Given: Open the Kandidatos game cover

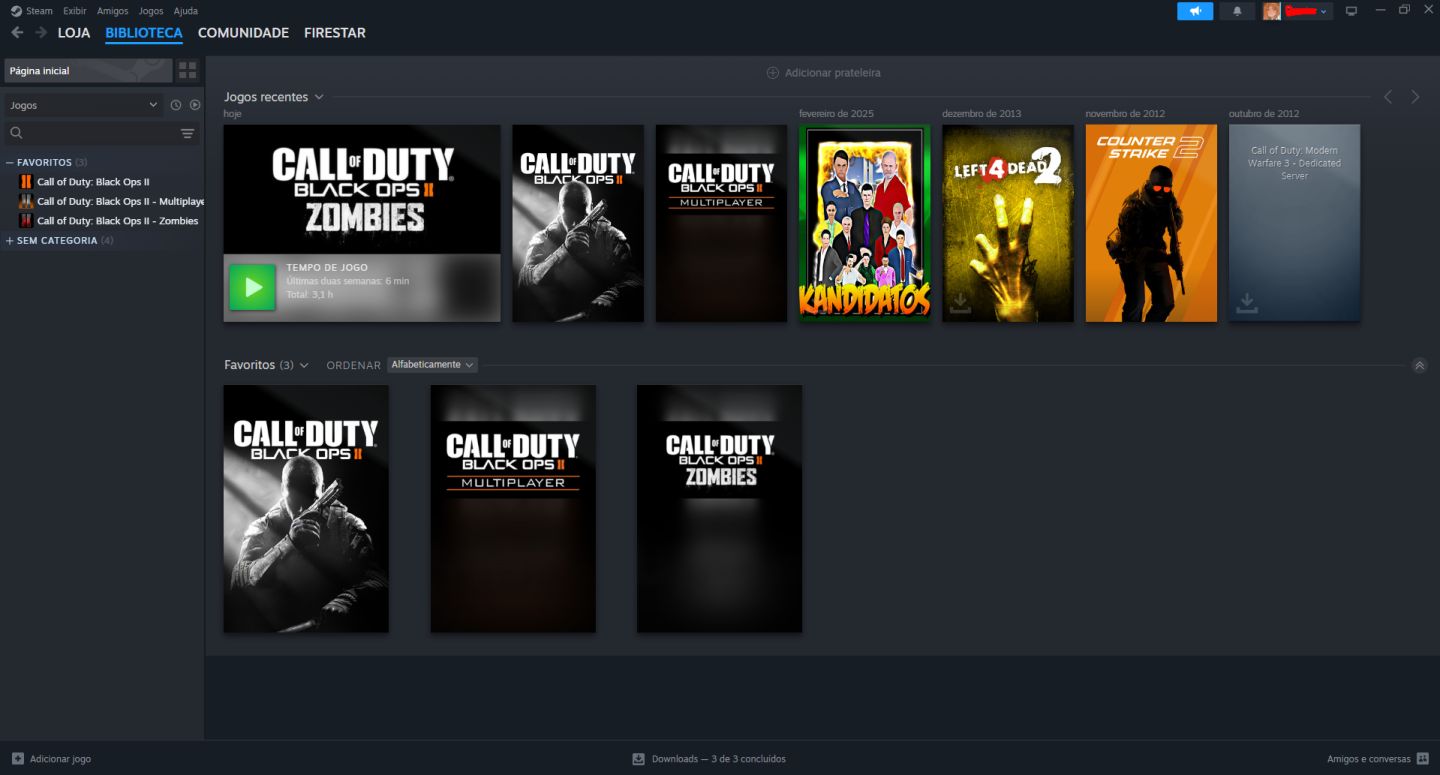Looking at the screenshot, I should coord(865,223).
